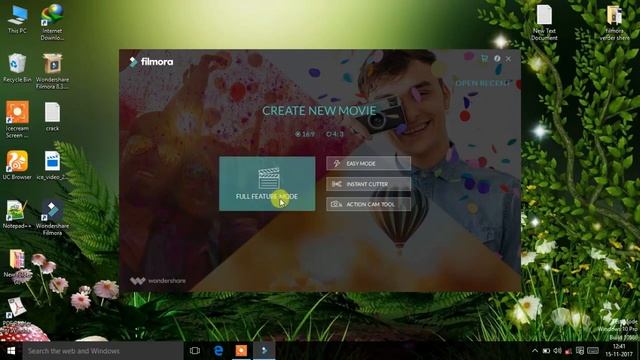Select the 16:9 aspect ratio option
Screen dimensions: 640x360
coord(305,134)
